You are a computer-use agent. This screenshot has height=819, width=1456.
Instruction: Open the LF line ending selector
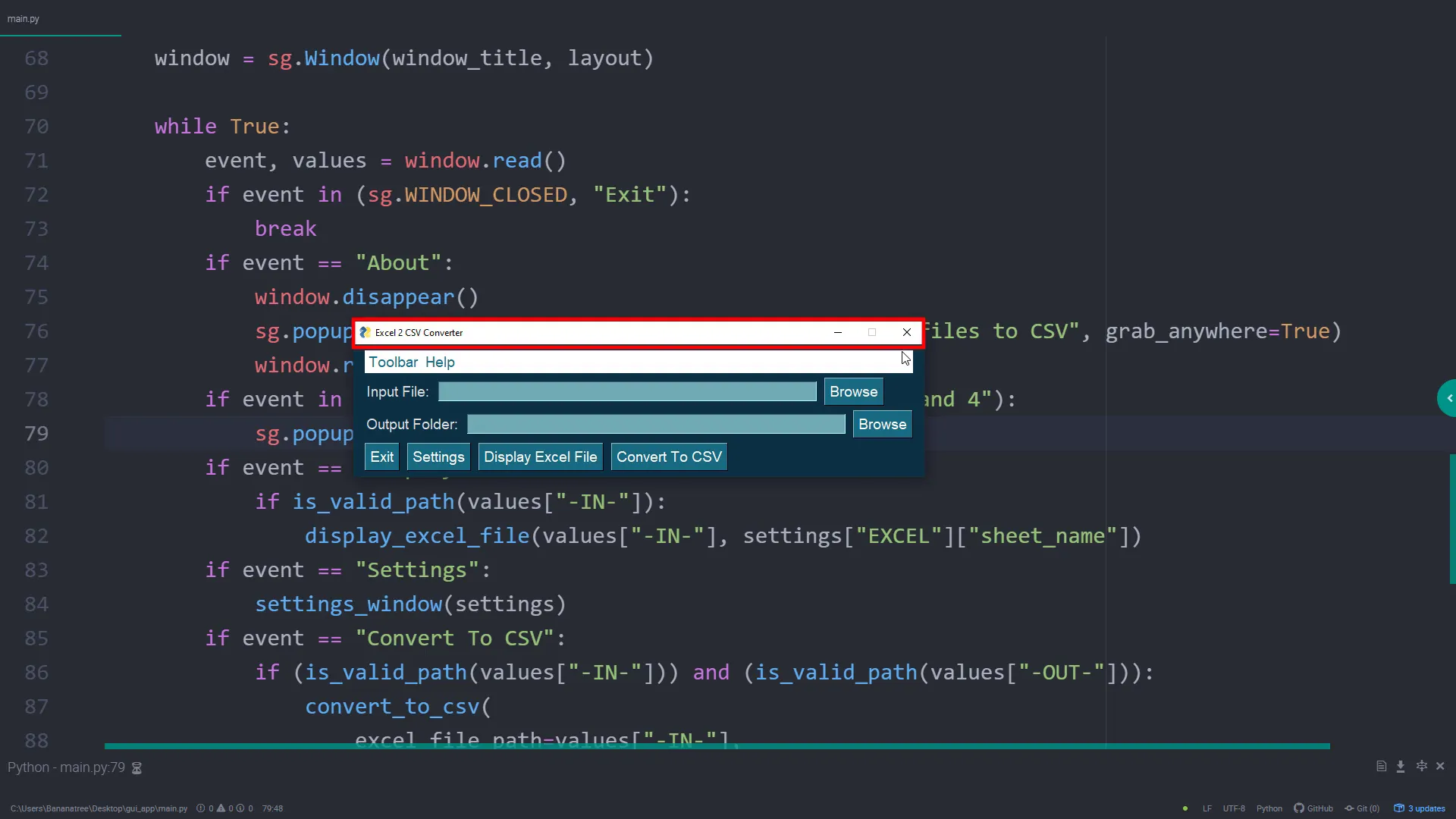click(x=1207, y=808)
